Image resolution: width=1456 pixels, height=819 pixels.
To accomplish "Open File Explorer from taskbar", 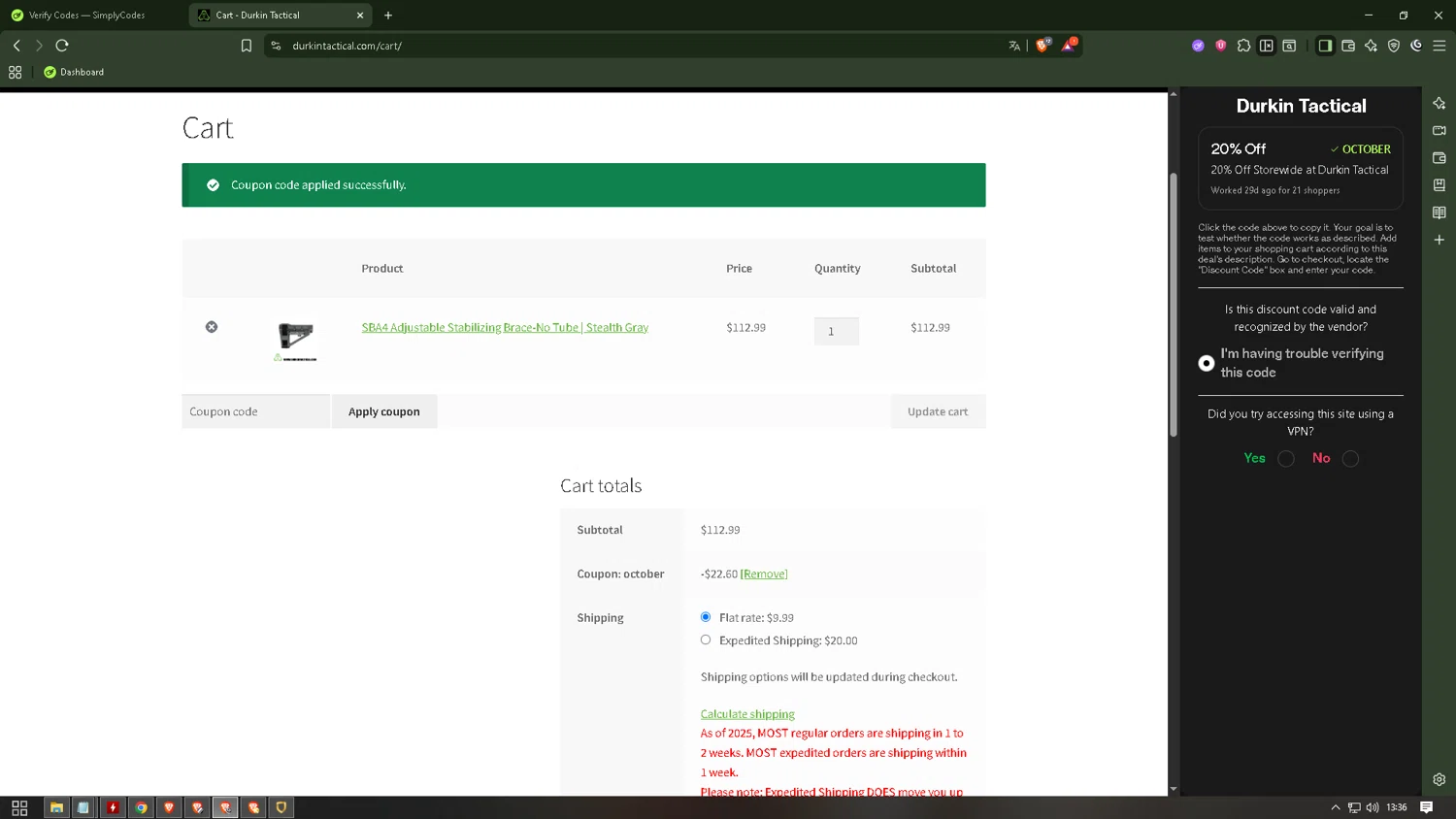I will [x=56, y=807].
